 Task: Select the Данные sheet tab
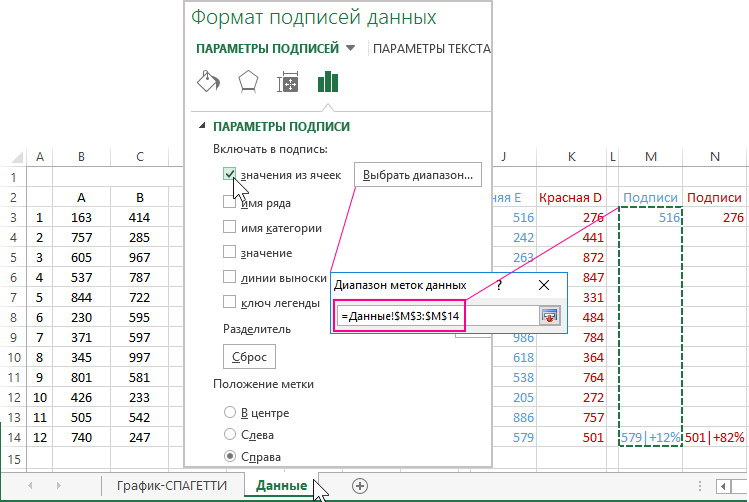click(x=281, y=486)
